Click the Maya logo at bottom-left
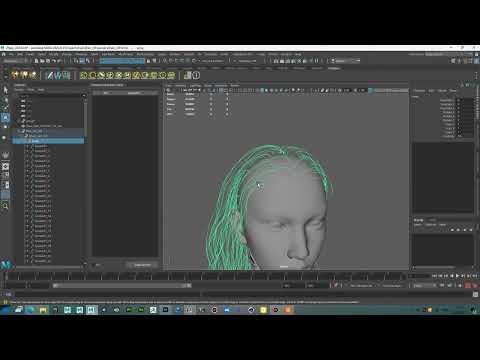The width and height of the screenshot is (480, 360). [x=6, y=265]
